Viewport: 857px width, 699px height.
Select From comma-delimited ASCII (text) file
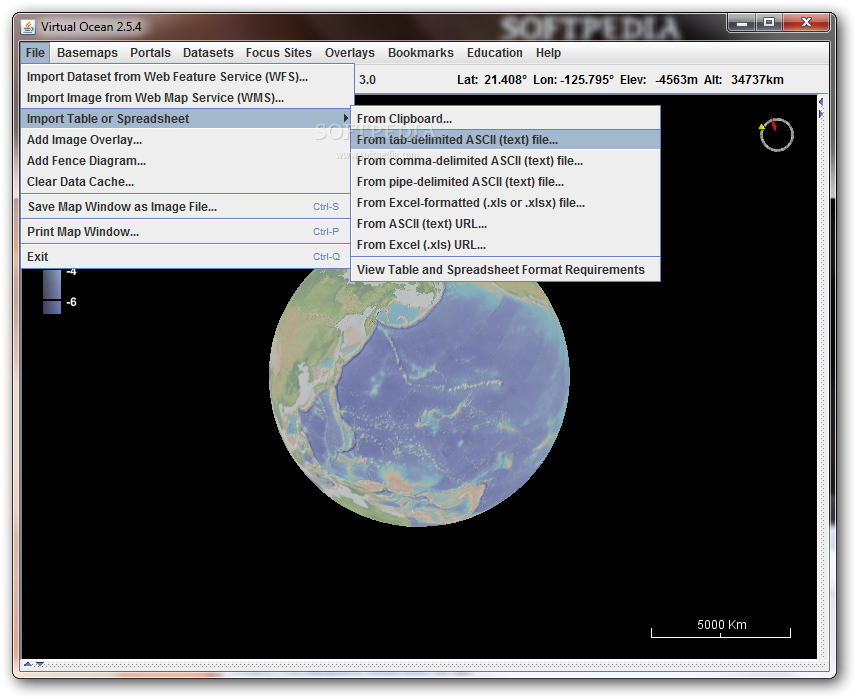click(x=505, y=161)
